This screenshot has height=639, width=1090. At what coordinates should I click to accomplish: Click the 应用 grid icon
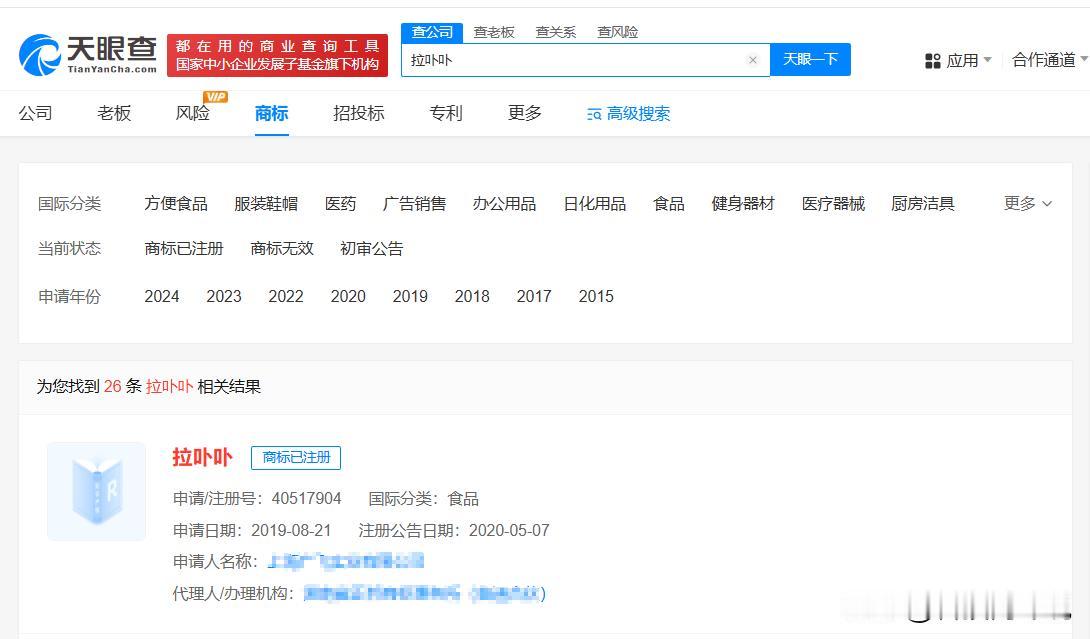pos(932,61)
